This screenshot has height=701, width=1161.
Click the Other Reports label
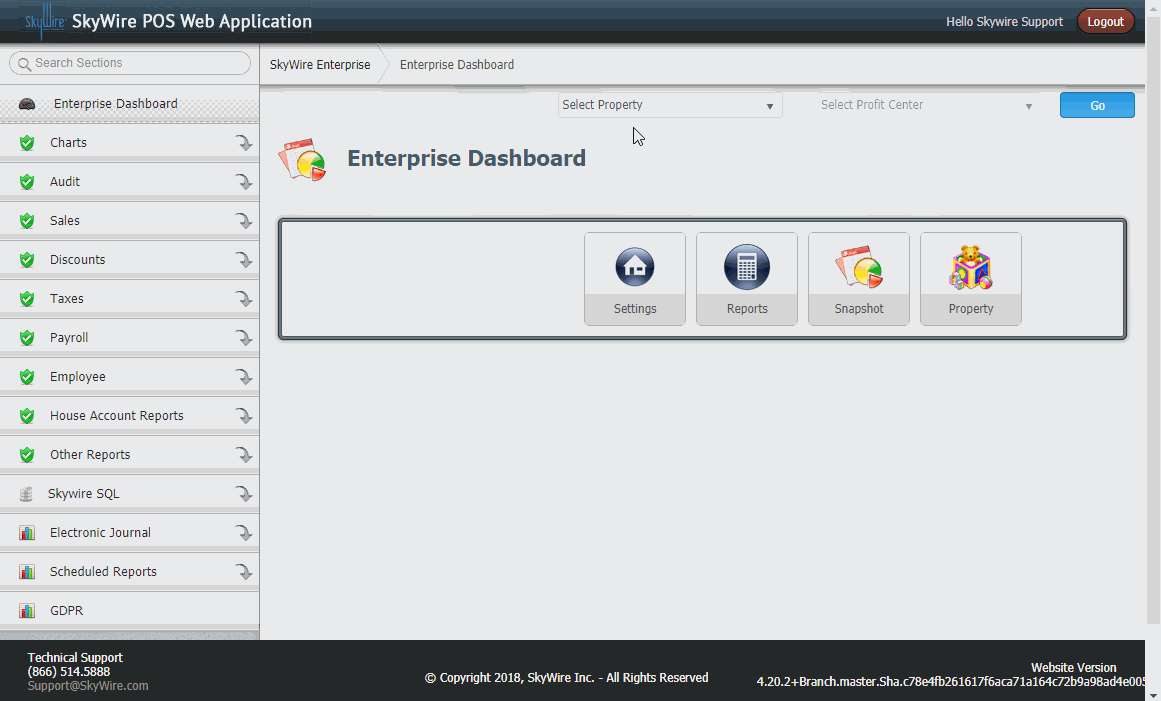tap(90, 455)
